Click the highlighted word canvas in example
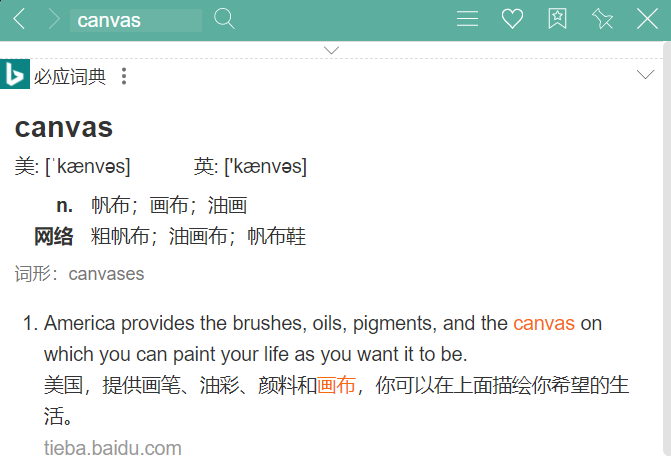 544,323
